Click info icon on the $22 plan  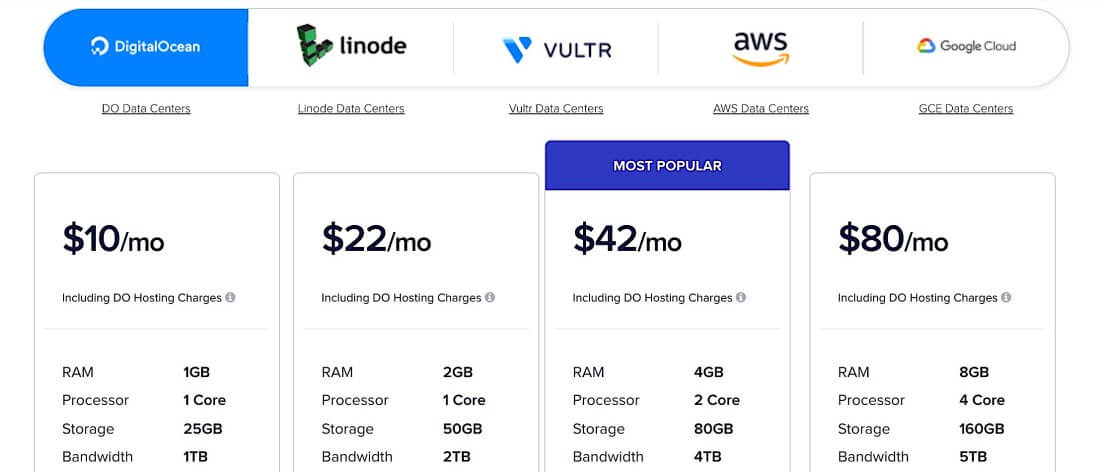(x=490, y=298)
